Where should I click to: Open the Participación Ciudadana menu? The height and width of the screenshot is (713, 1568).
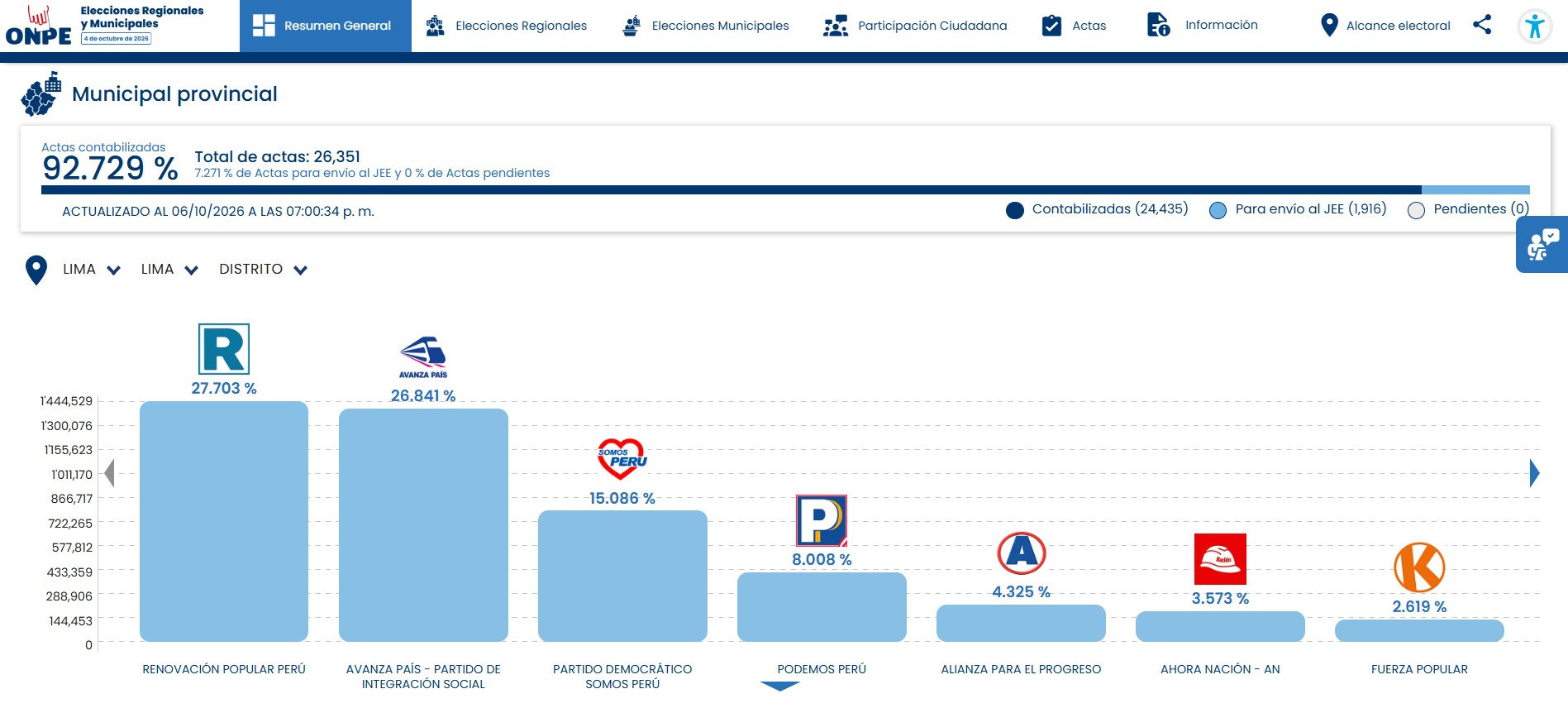pyautogui.click(x=915, y=26)
